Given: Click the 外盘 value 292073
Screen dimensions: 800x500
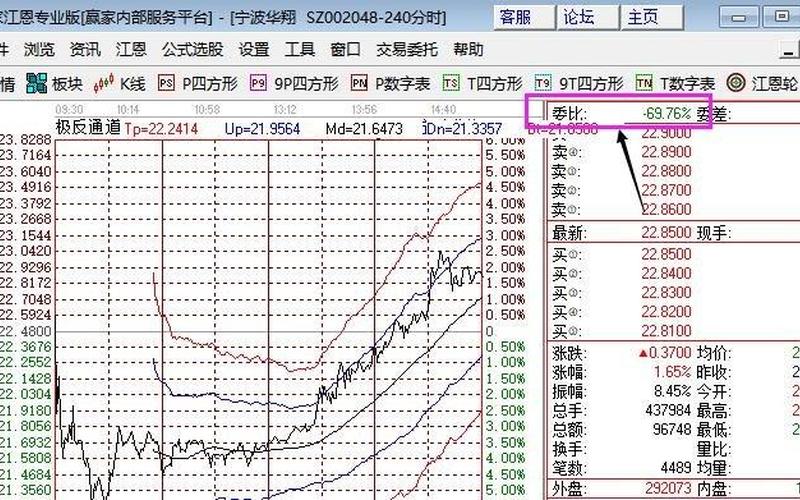Looking at the screenshot, I should coord(668,489).
